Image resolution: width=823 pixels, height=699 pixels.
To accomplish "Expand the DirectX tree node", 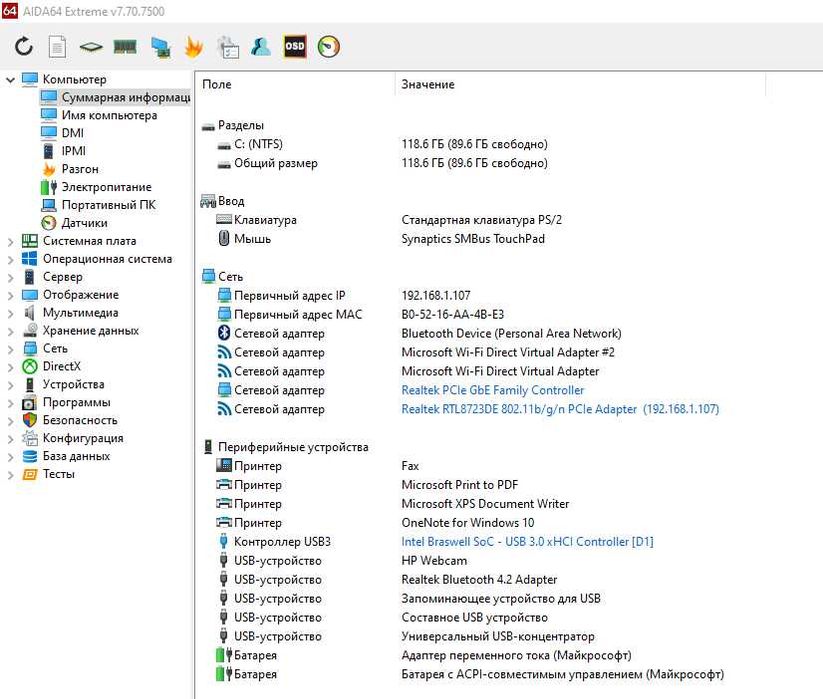I will (10, 367).
